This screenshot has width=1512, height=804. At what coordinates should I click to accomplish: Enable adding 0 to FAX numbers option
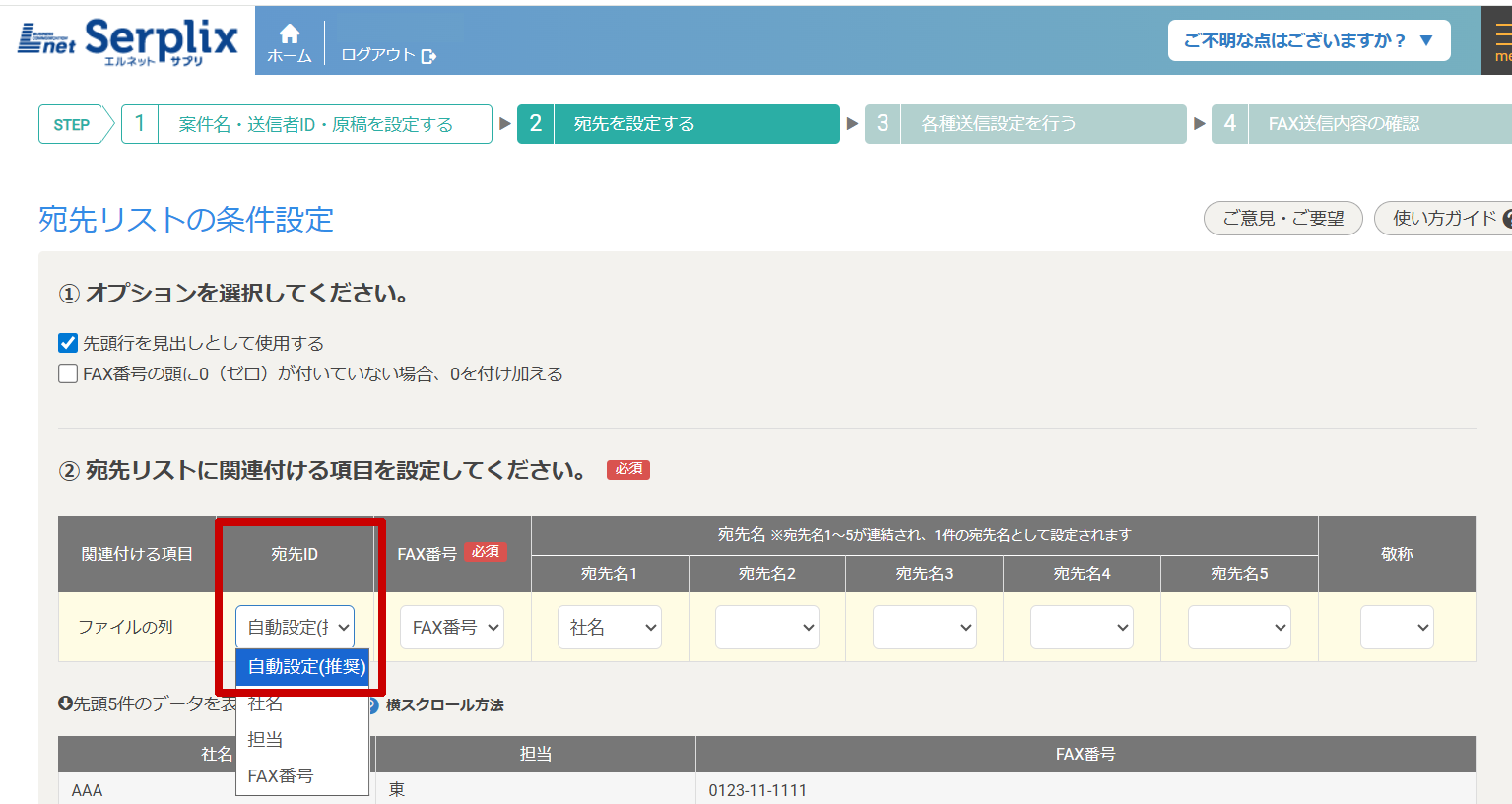(x=67, y=373)
